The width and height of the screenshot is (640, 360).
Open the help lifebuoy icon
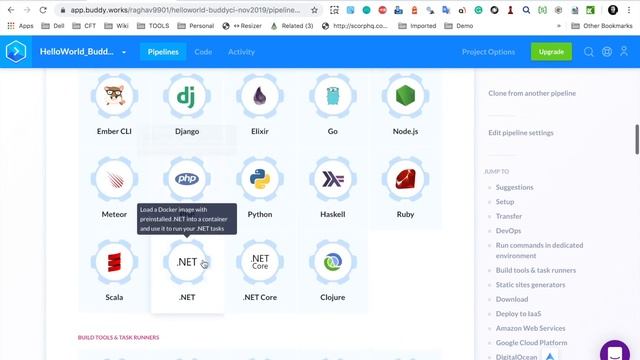pyautogui.click(x=607, y=52)
